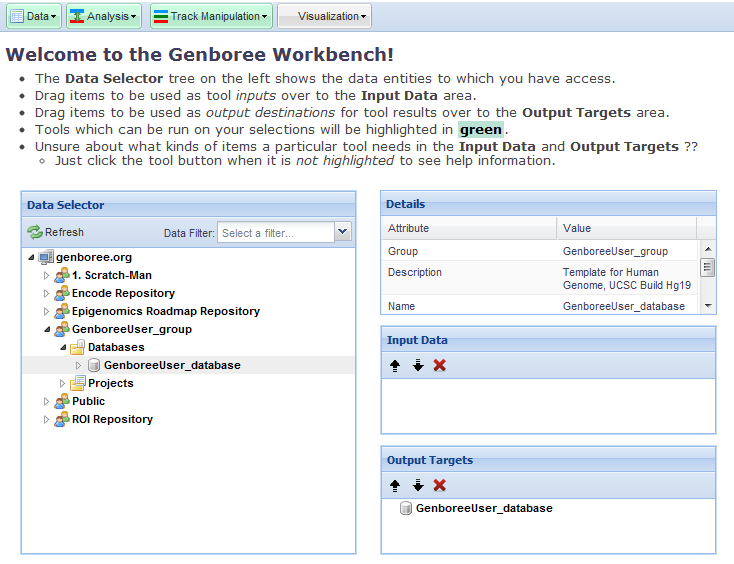
Task: Select Epigenomics Roadmap Repository tree item
Action: [165, 311]
